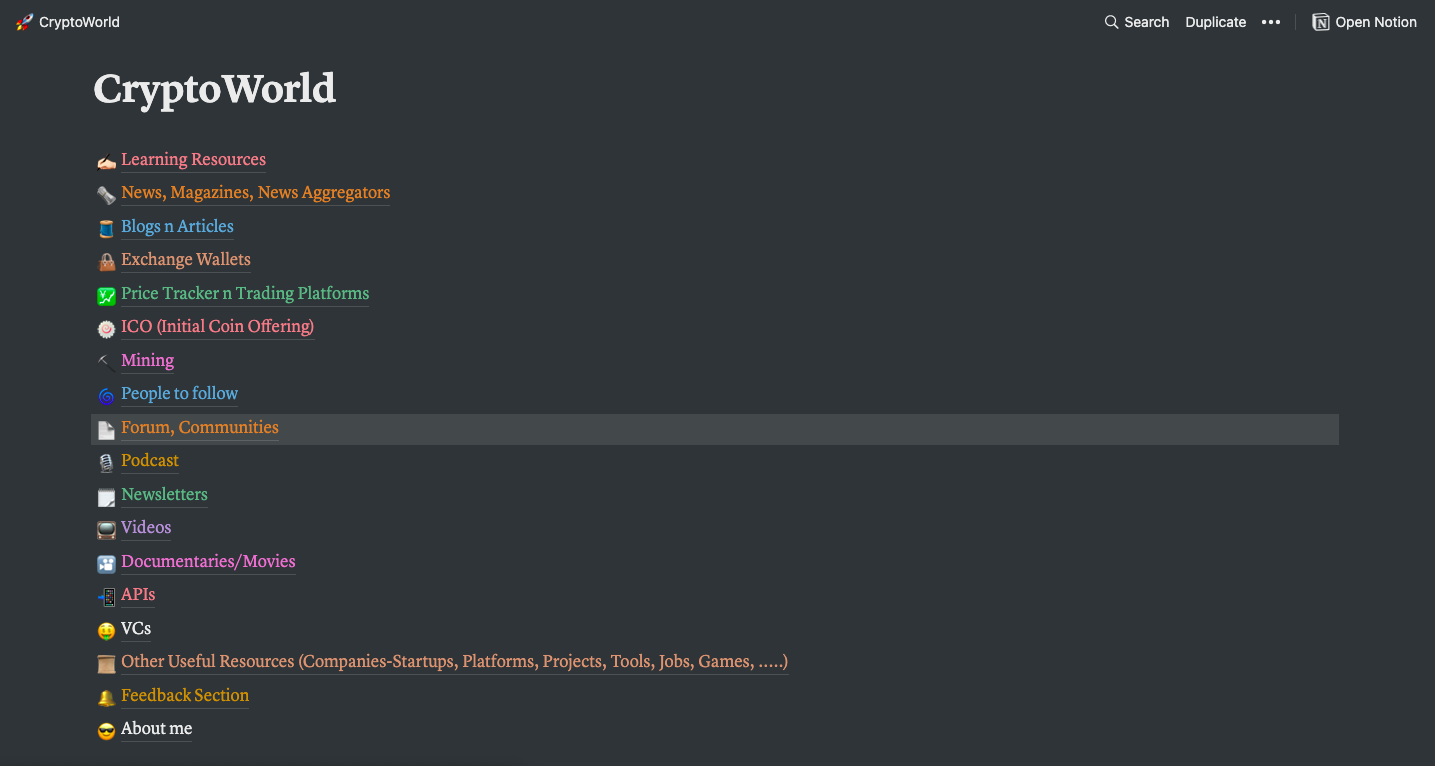
Task: Open the Learning Resources page
Action: (193, 160)
